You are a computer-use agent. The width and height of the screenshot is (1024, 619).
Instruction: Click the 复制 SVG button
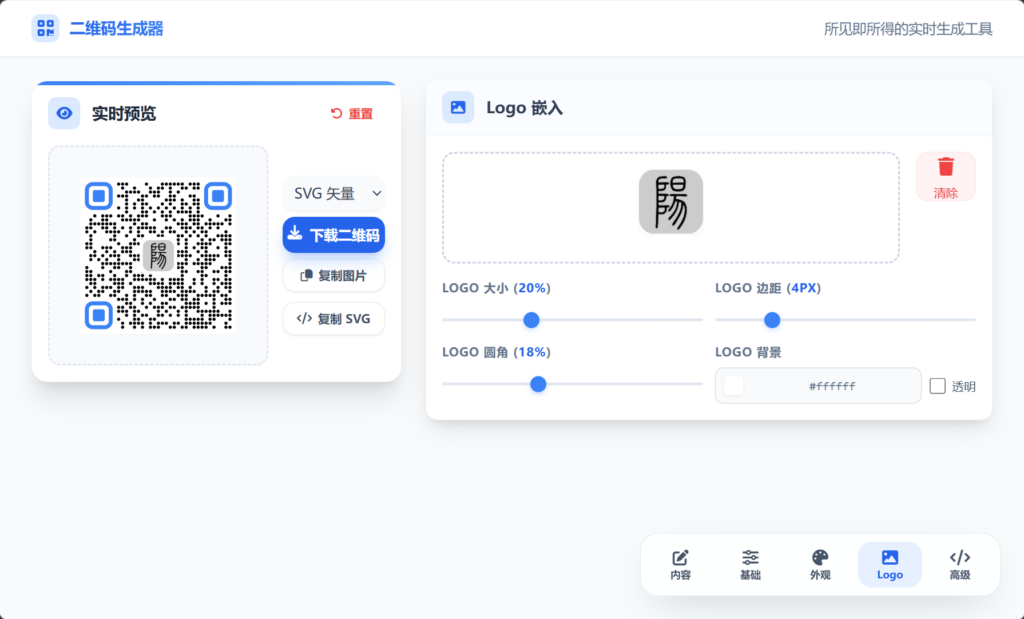coord(333,319)
